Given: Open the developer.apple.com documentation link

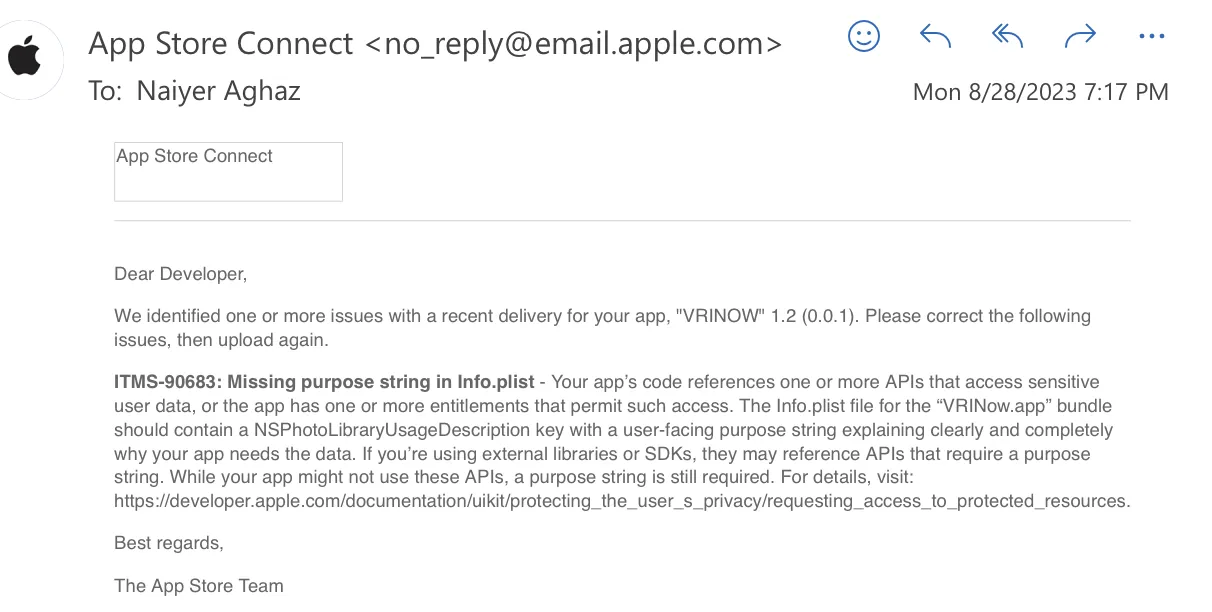Looking at the screenshot, I should (622, 501).
